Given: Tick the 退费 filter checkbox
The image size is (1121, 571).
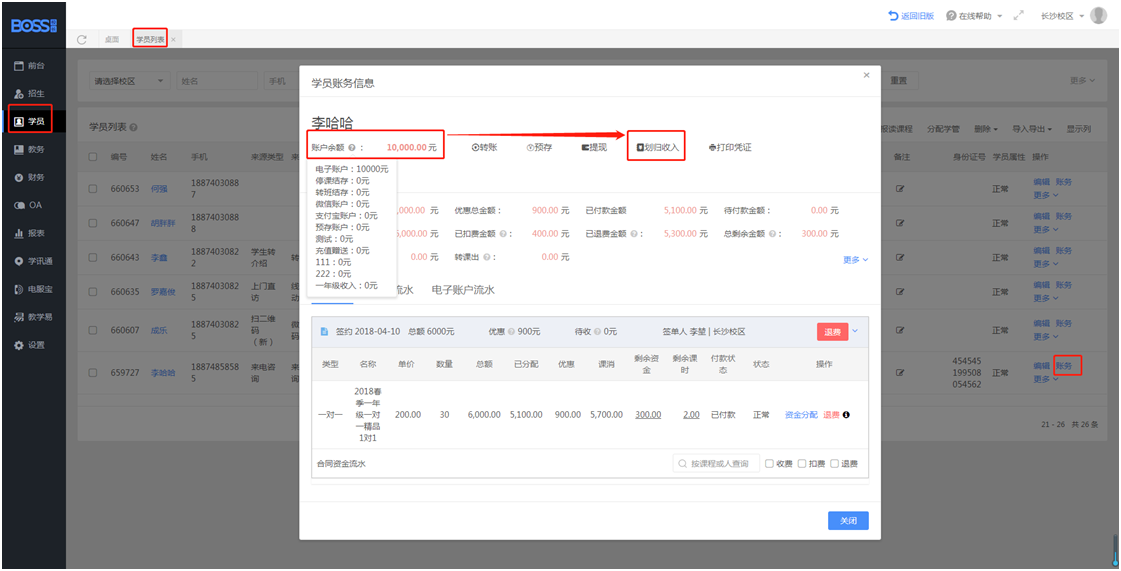Looking at the screenshot, I should pos(834,464).
